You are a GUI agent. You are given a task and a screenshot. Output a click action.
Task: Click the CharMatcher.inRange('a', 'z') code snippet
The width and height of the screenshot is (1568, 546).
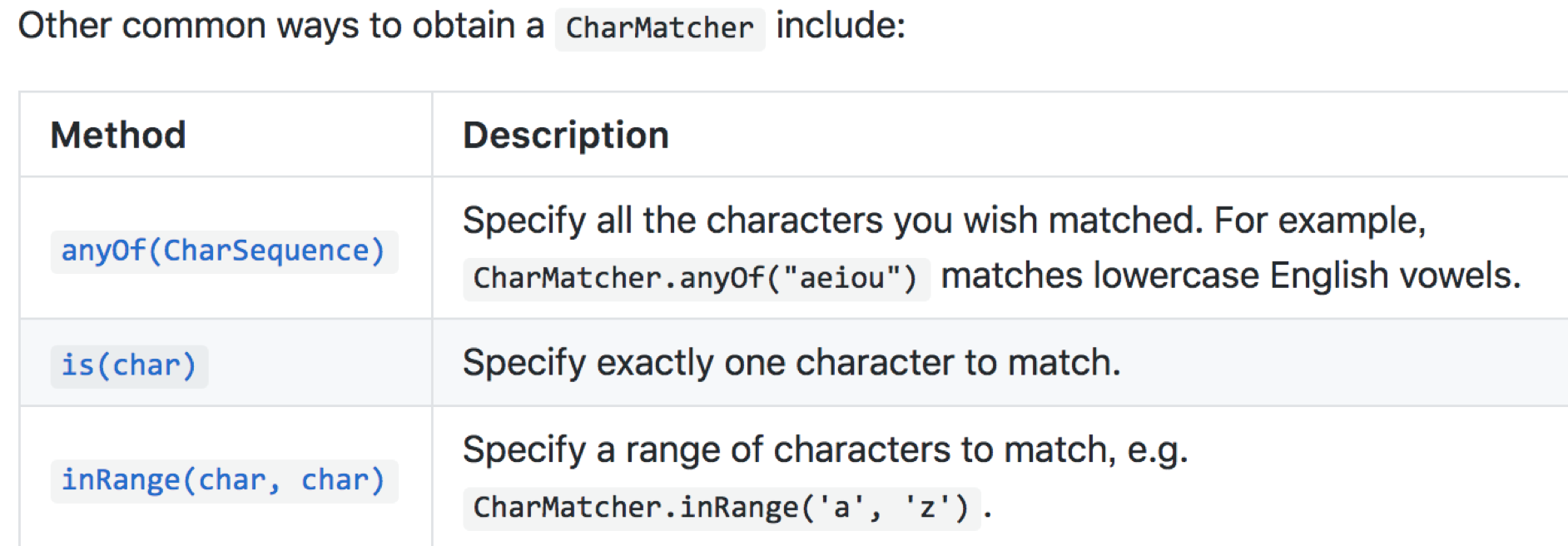coord(721,508)
